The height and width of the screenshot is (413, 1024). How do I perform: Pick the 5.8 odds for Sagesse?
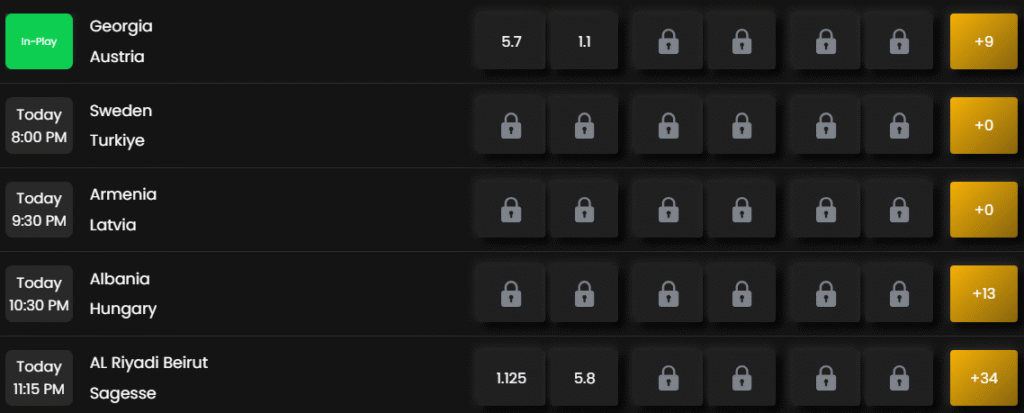point(584,378)
